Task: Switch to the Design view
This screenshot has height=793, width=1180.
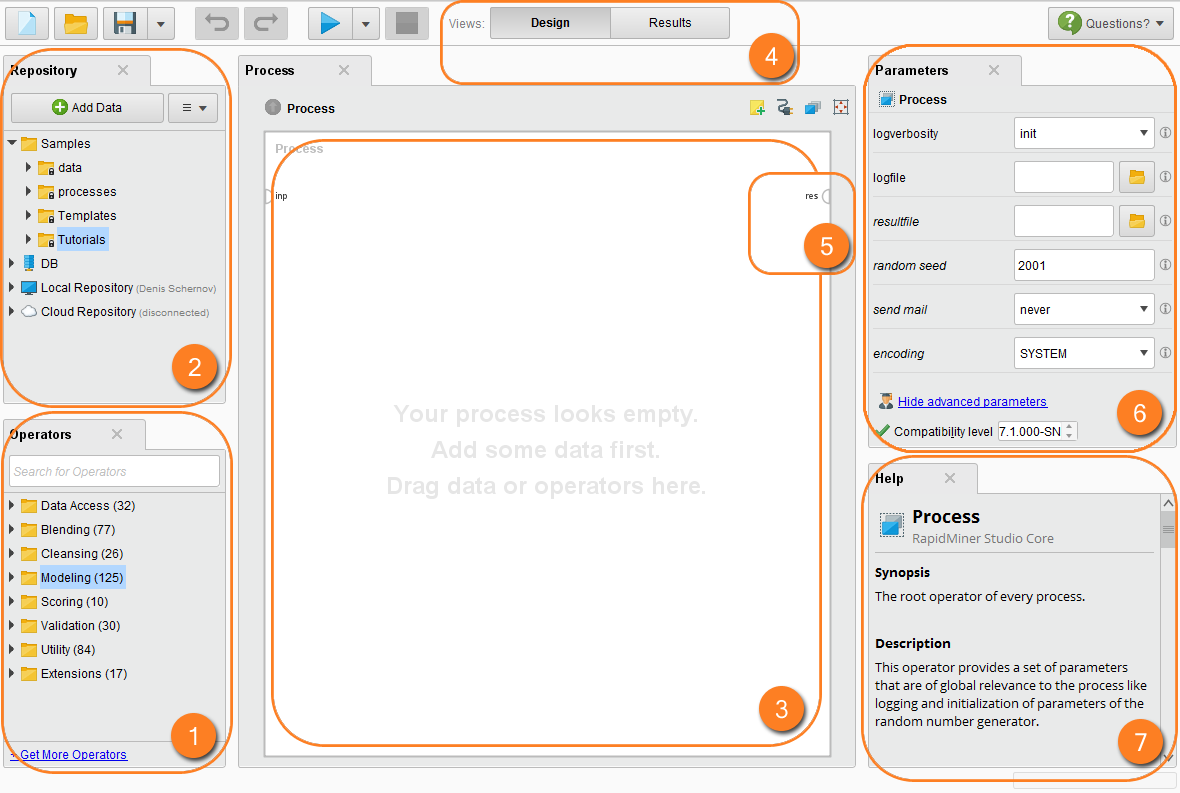Action: (550, 23)
